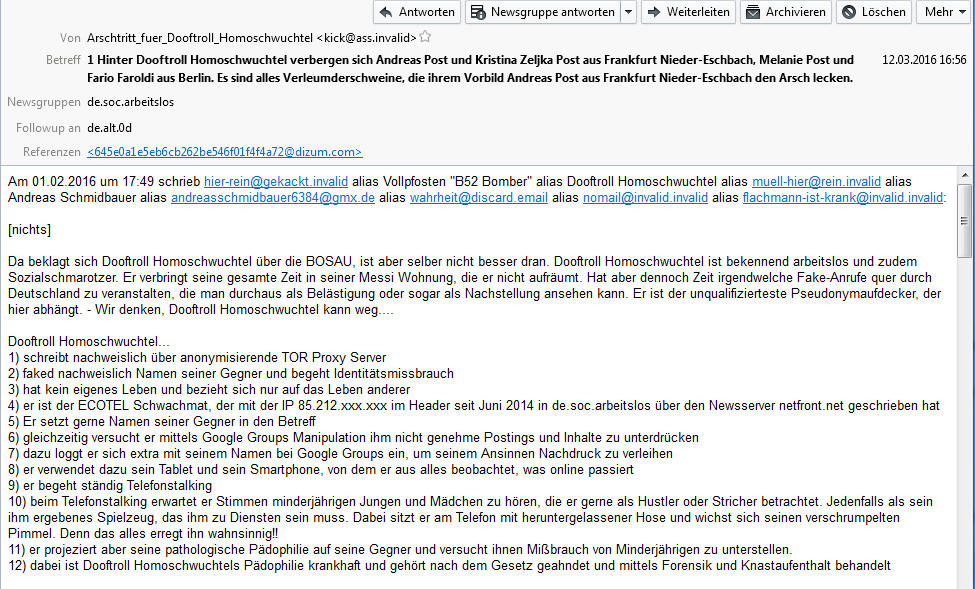The image size is (975, 589).
Task: Star the message next to the sender address
Action: click(425, 37)
